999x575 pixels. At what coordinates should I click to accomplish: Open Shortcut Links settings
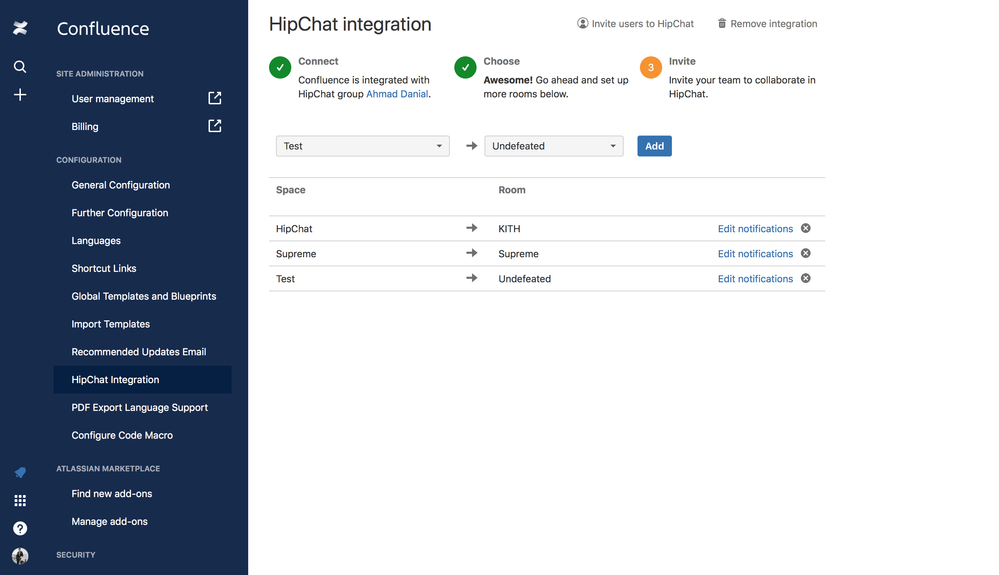click(104, 269)
